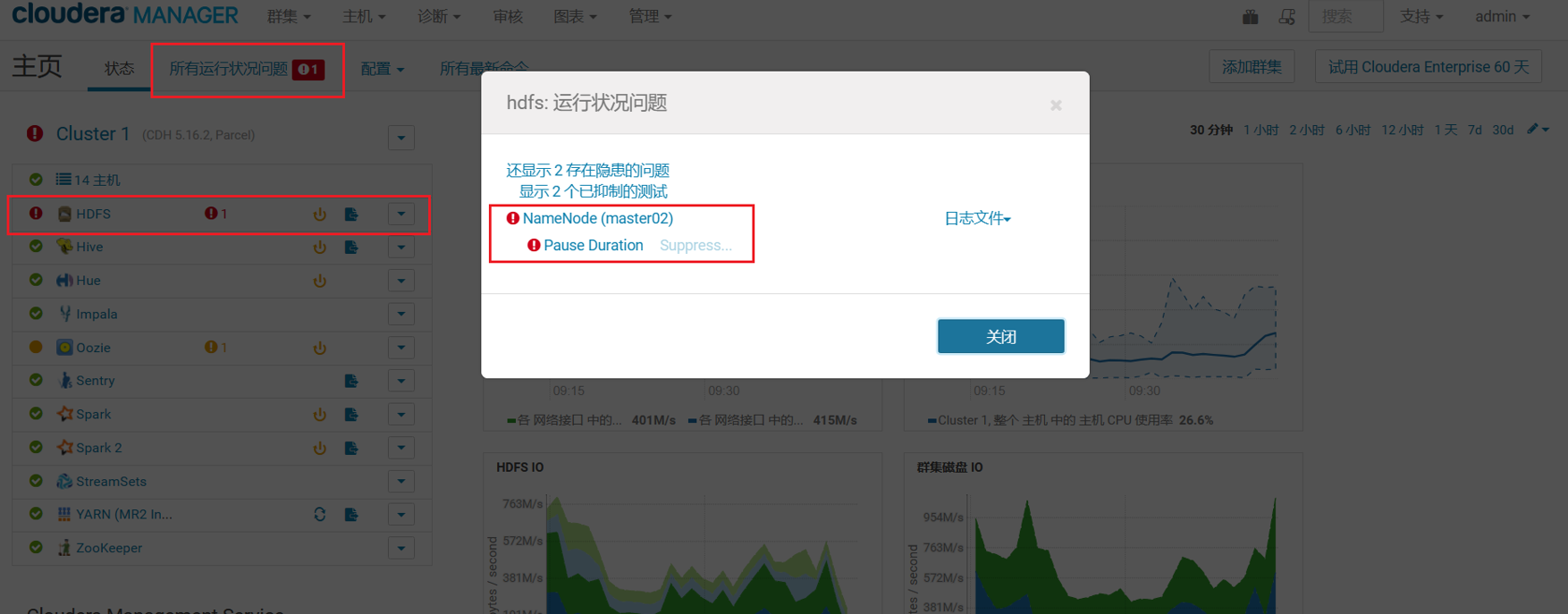
Task: Open the 管理 menu
Action: click(x=650, y=16)
